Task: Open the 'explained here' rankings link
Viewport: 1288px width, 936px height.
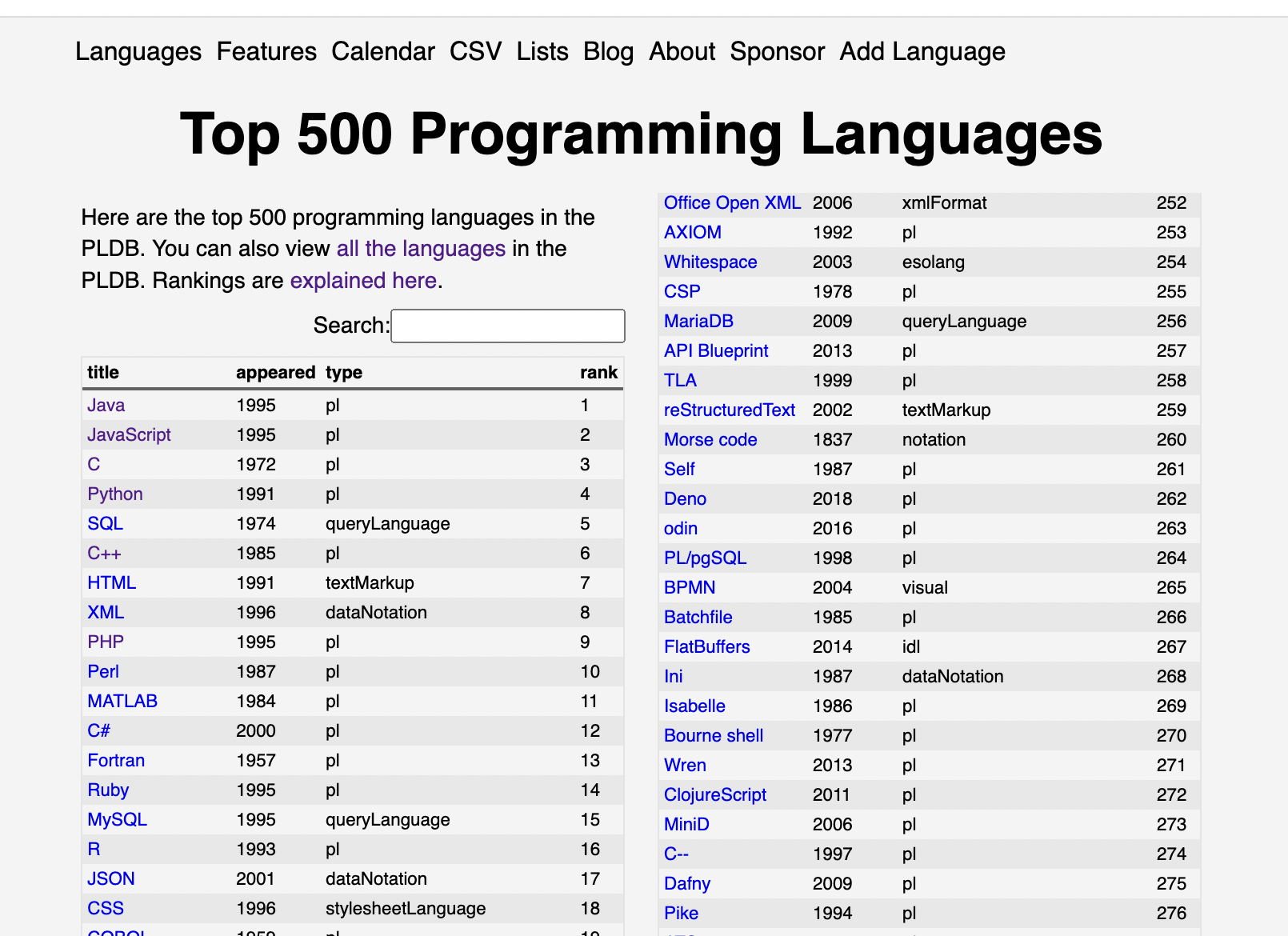Action: pyautogui.click(x=363, y=281)
